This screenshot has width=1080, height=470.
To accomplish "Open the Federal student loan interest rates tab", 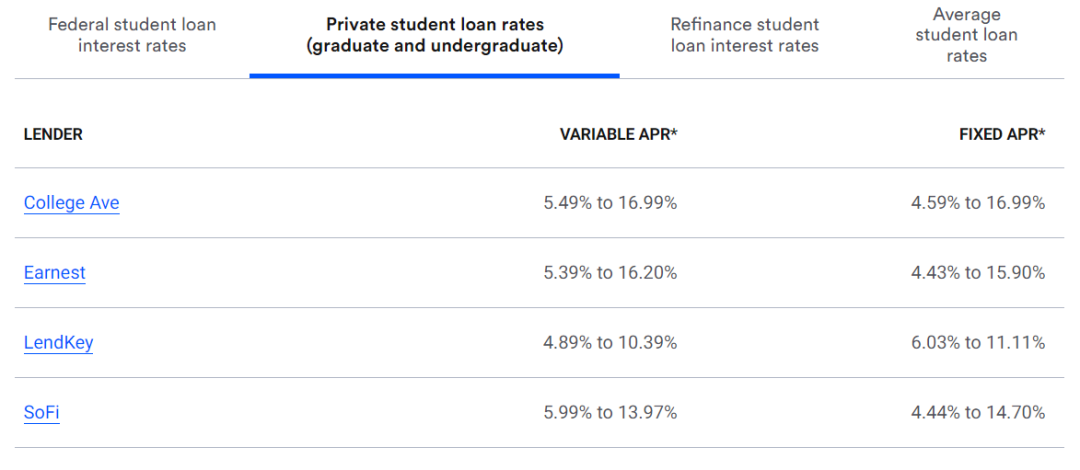I will tap(132, 35).
